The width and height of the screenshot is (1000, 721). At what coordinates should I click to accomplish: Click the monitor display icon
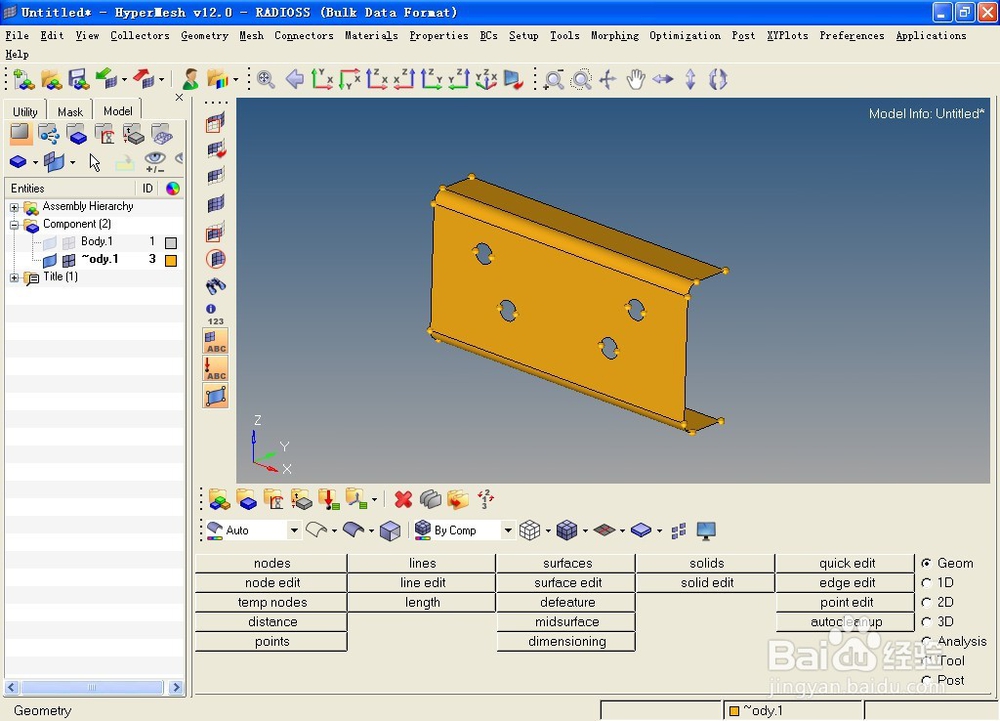point(706,530)
